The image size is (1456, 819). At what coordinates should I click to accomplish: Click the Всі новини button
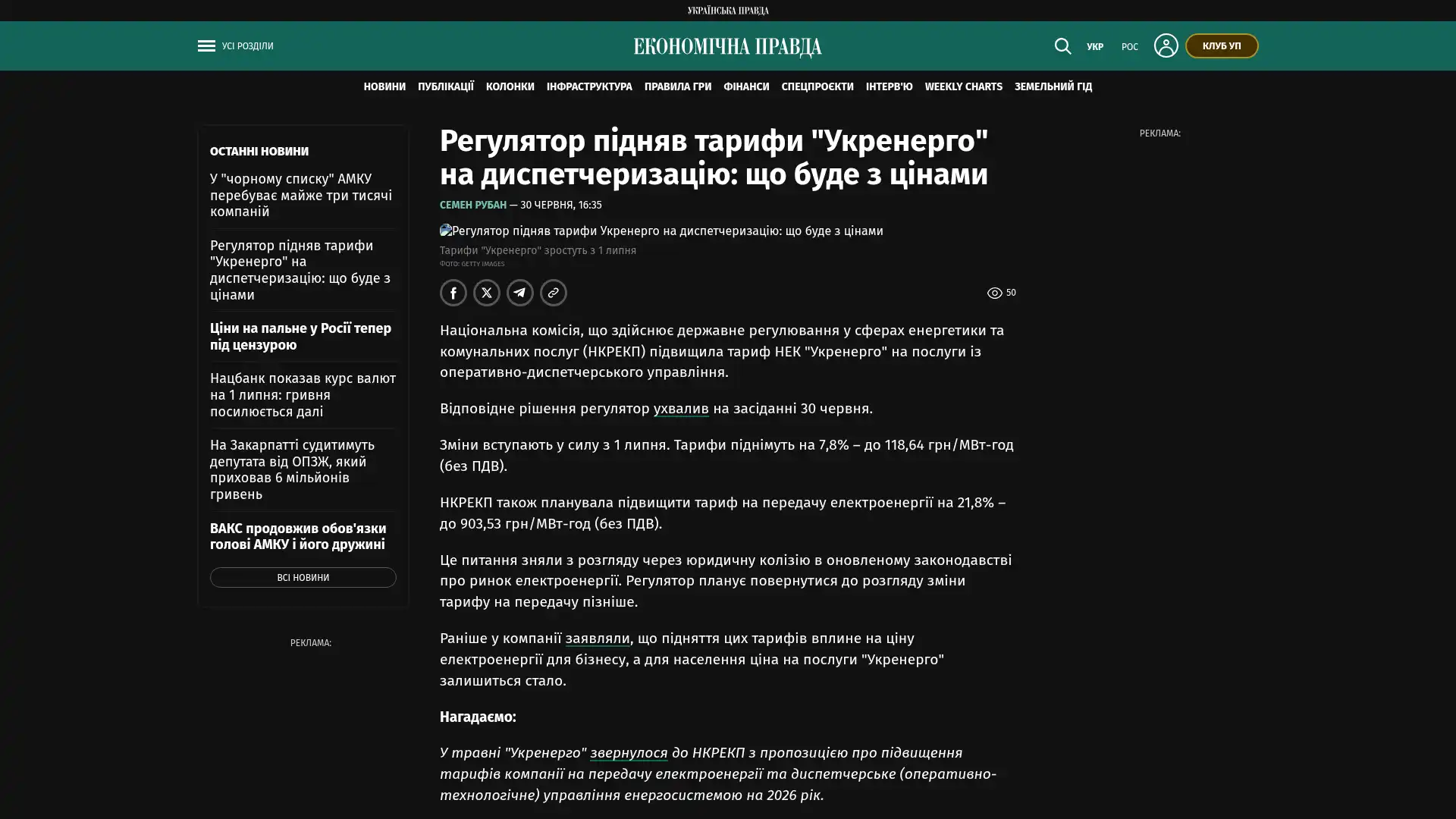pos(303,578)
